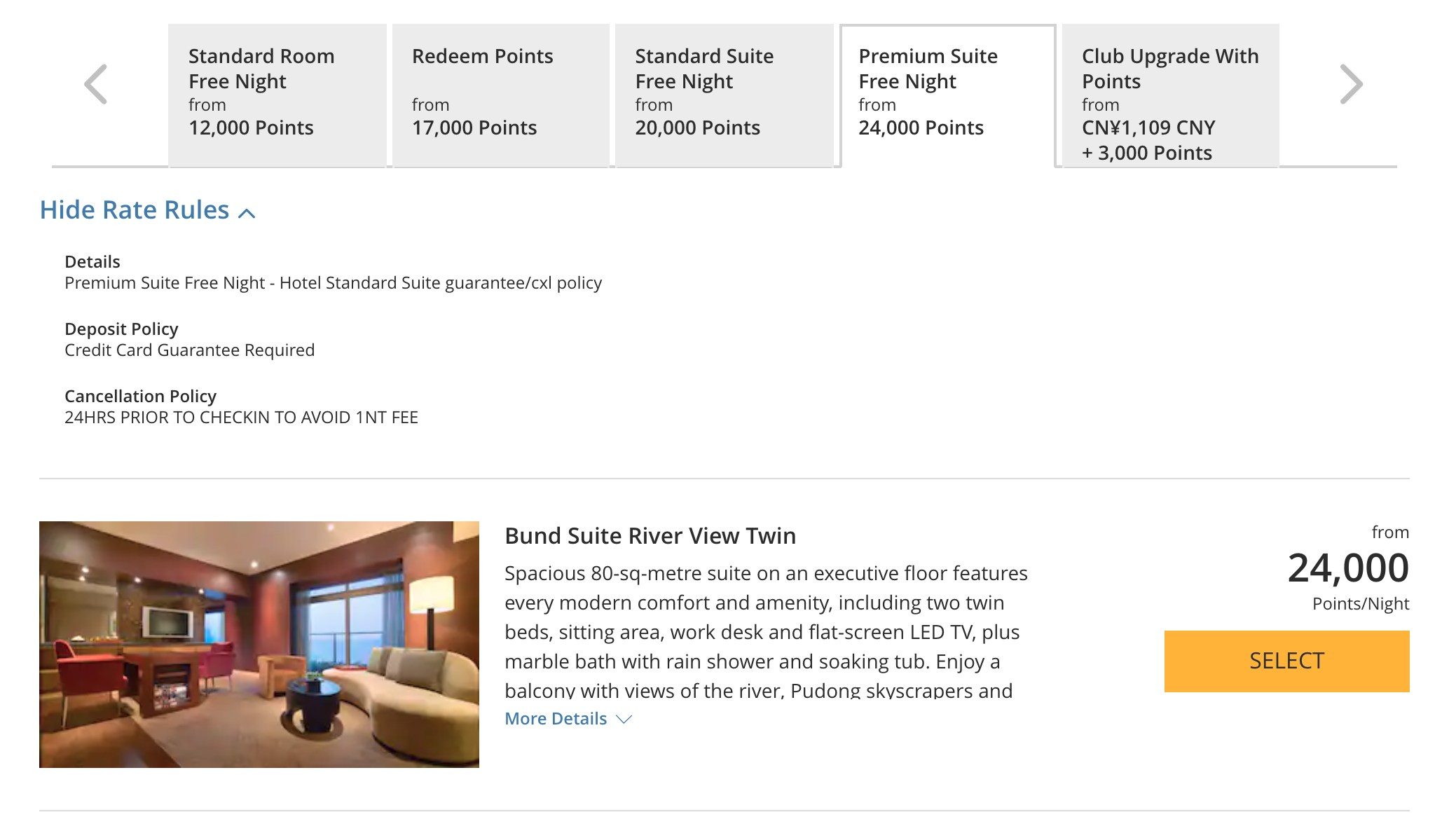Click the left carousel arrow for rates
Viewport: 1456px width, 831px height.
point(96,84)
